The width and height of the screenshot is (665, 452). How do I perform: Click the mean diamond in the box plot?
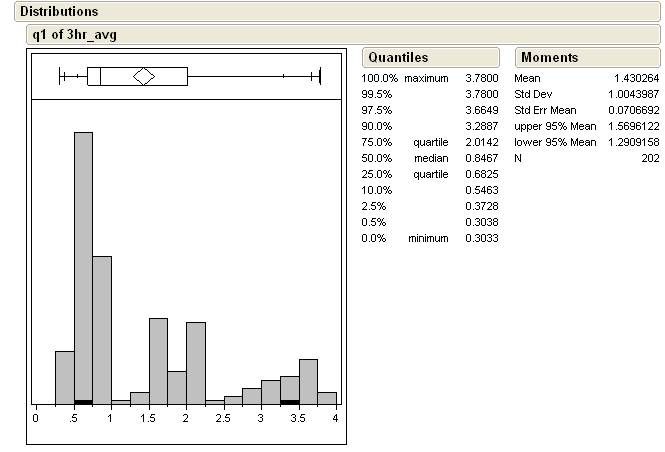tap(144, 76)
